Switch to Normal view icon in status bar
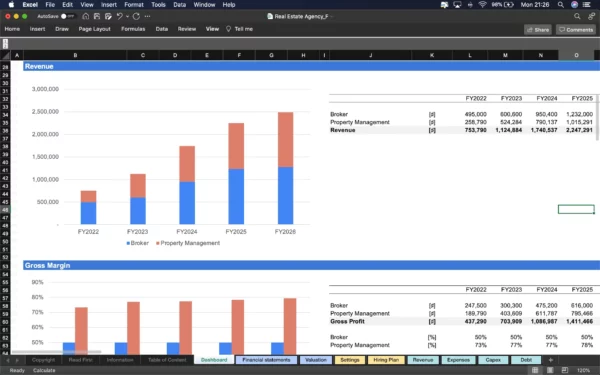This screenshot has height=375, width=600. [535, 370]
